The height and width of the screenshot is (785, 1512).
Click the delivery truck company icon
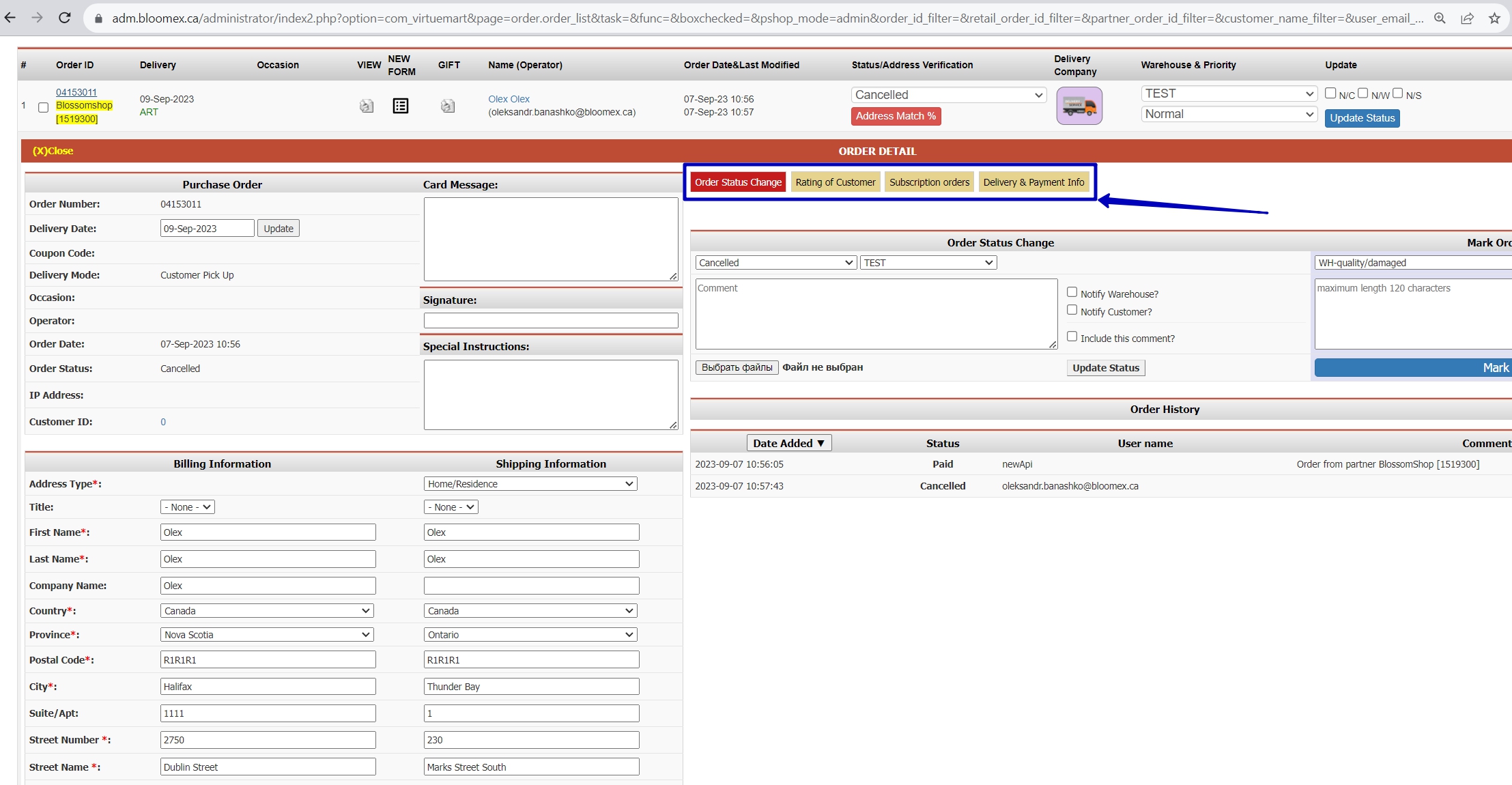[1079, 106]
